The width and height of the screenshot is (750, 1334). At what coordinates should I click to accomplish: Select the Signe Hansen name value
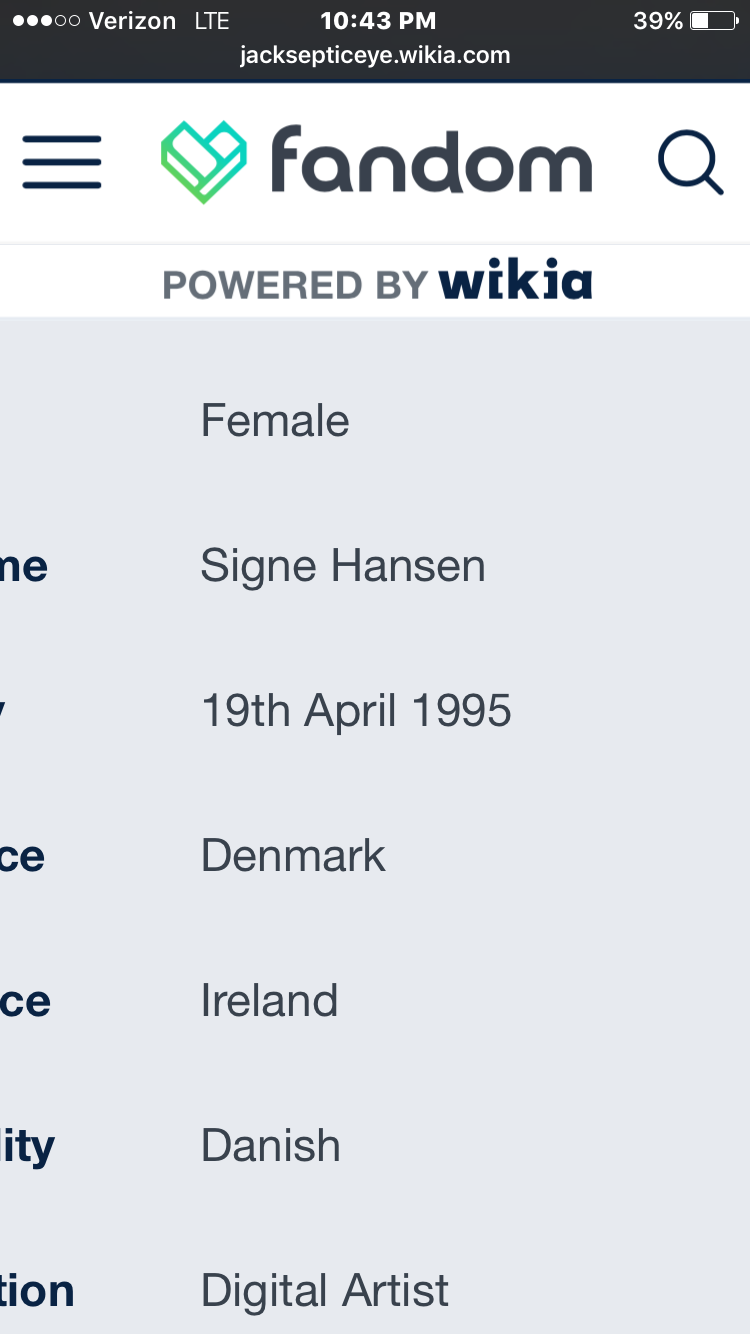click(343, 566)
